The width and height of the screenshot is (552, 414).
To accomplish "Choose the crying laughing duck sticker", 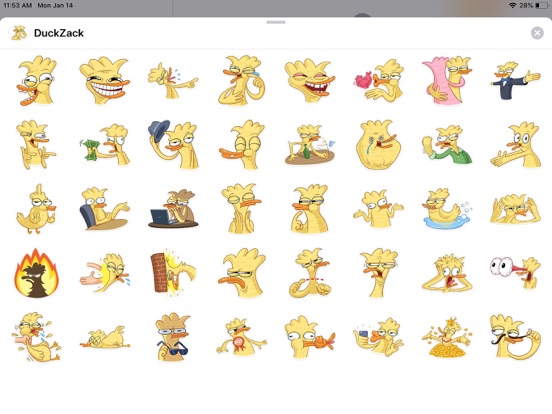I will [x=242, y=81].
